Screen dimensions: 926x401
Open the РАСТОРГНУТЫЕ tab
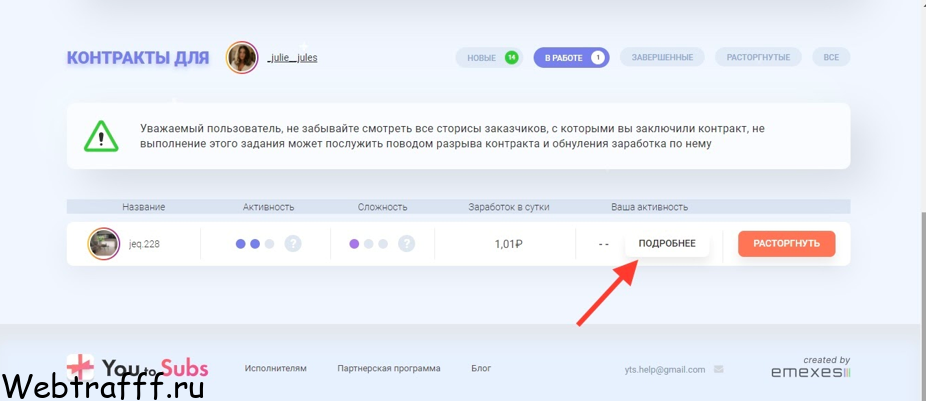[758, 58]
